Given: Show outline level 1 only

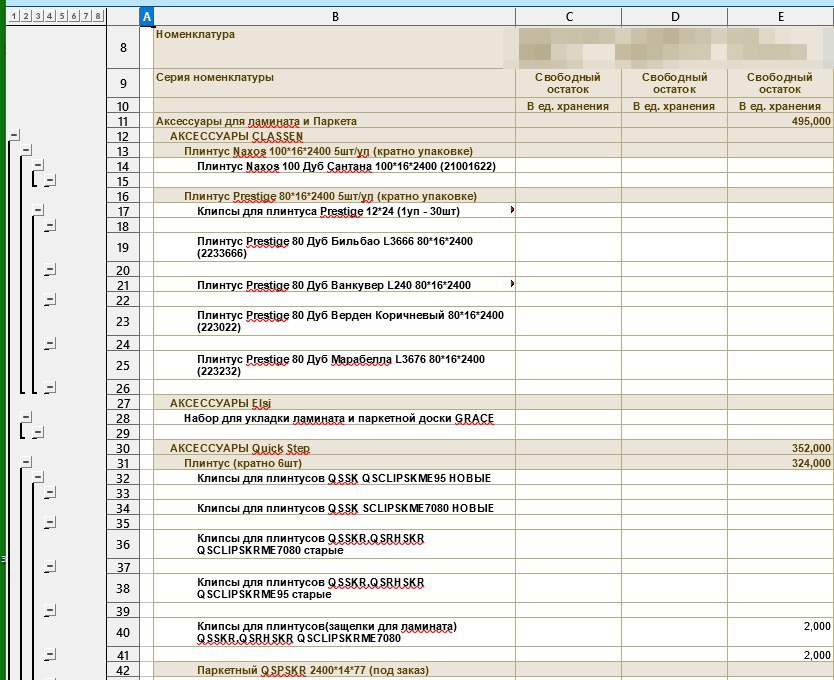Looking at the screenshot, I should tap(14, 16).
